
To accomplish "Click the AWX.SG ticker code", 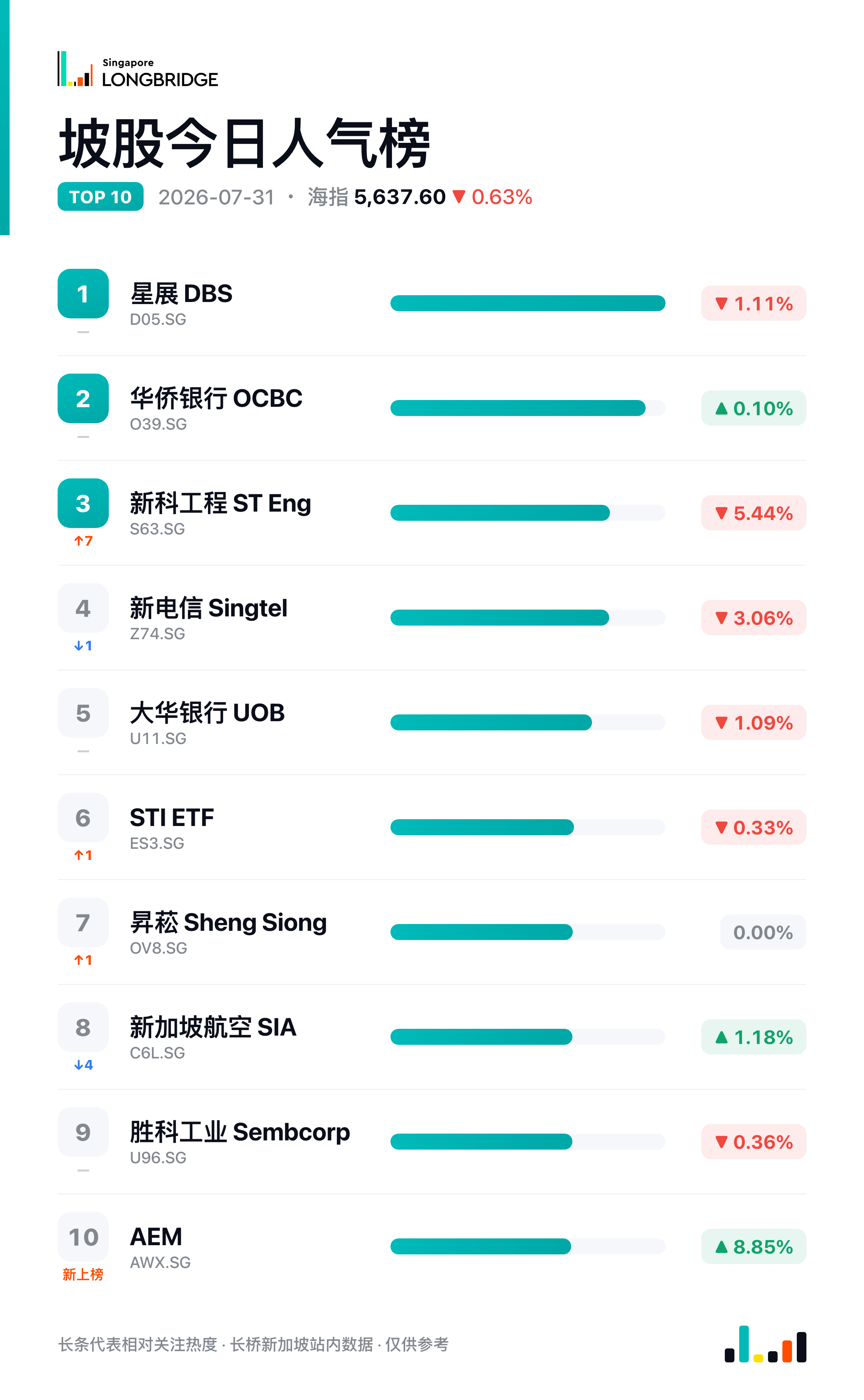I will (160, 1262).
